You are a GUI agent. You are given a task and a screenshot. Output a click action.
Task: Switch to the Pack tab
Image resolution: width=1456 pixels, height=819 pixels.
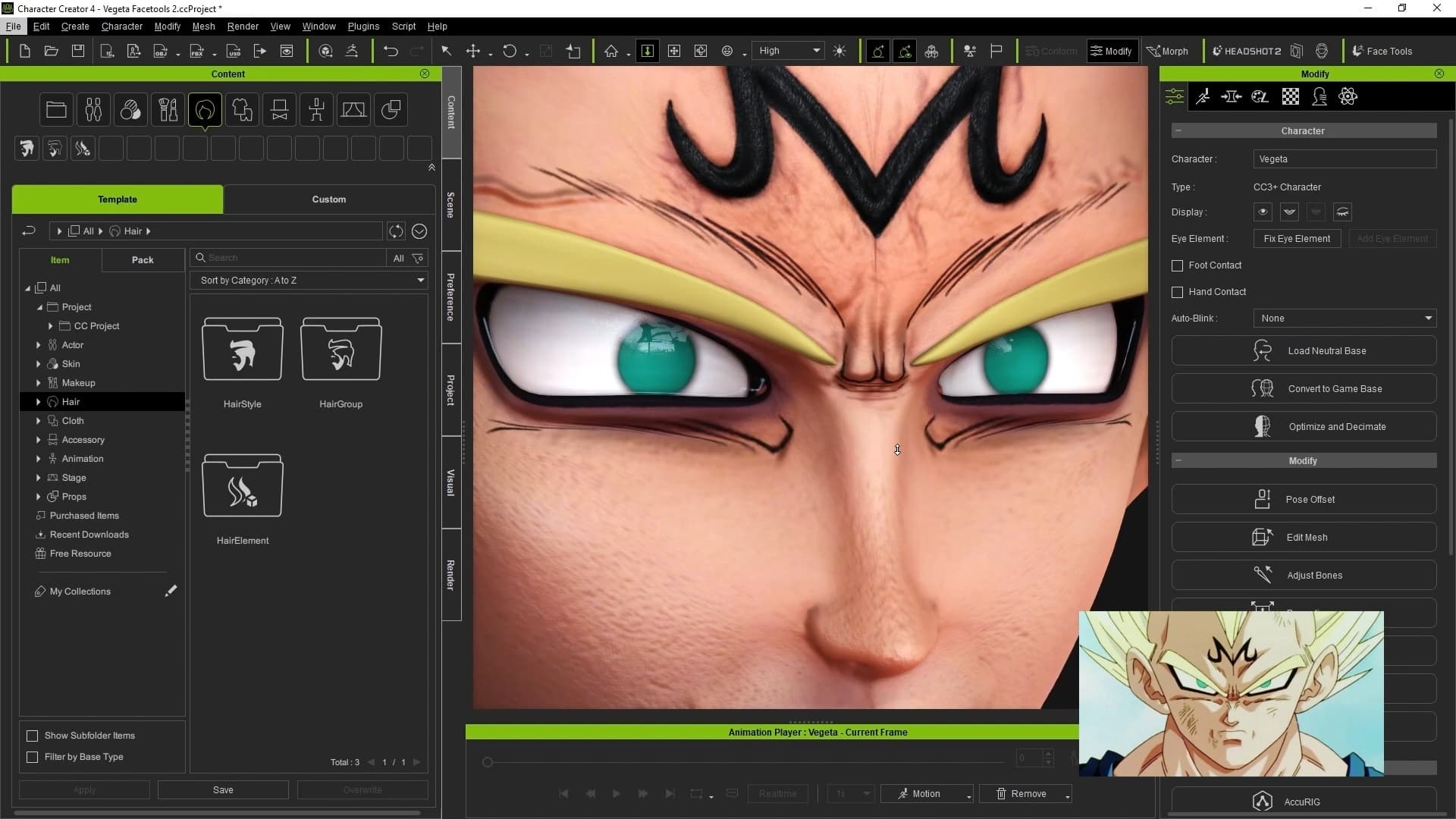coord(143,260)
